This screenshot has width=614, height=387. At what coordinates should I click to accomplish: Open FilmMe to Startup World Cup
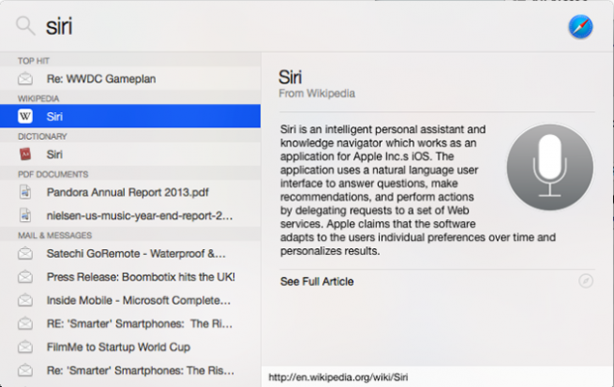tap(130, 347)
